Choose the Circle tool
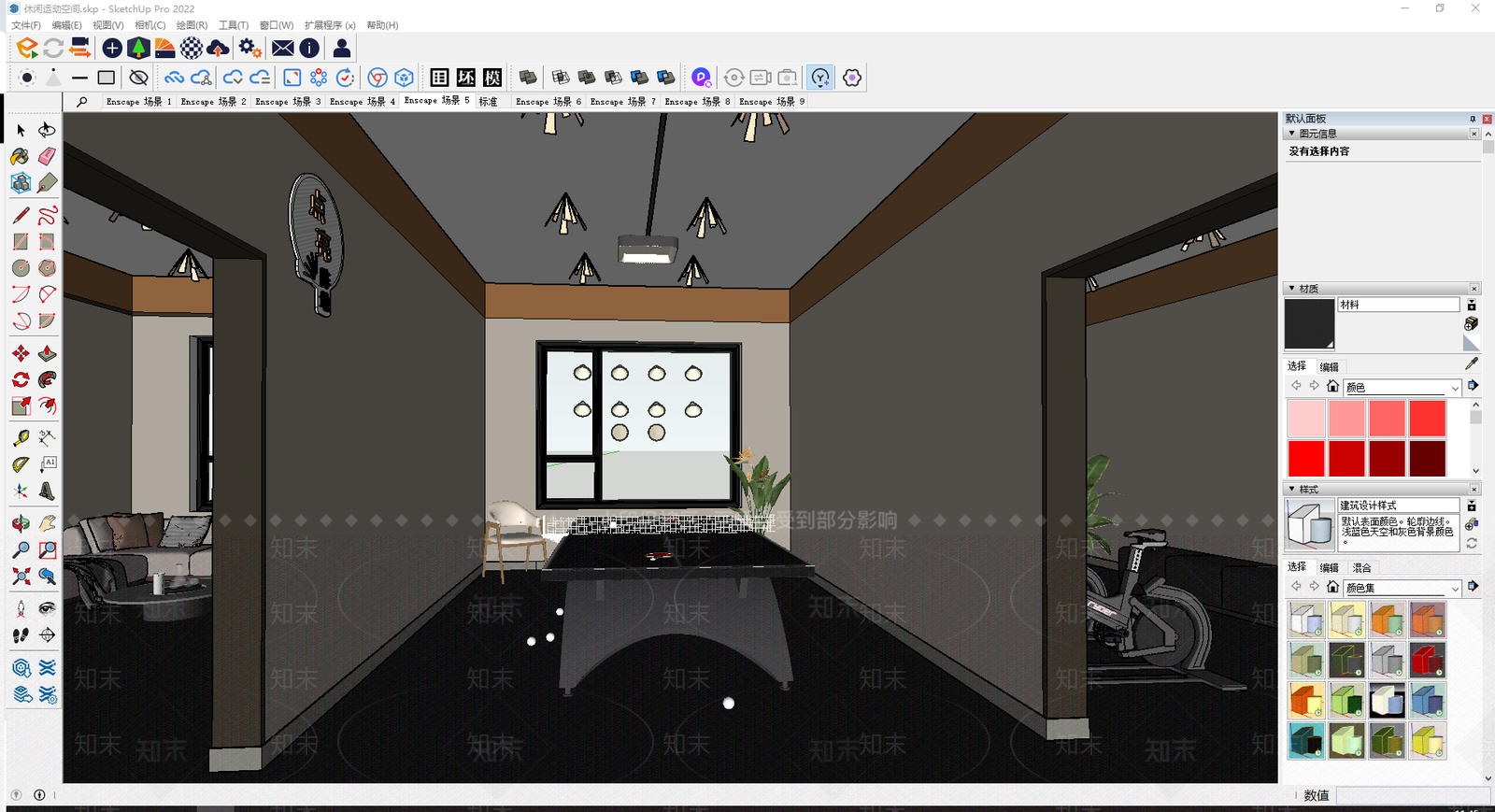The image size is (1495, 812). pyautogui.click(x=21, y=267)
